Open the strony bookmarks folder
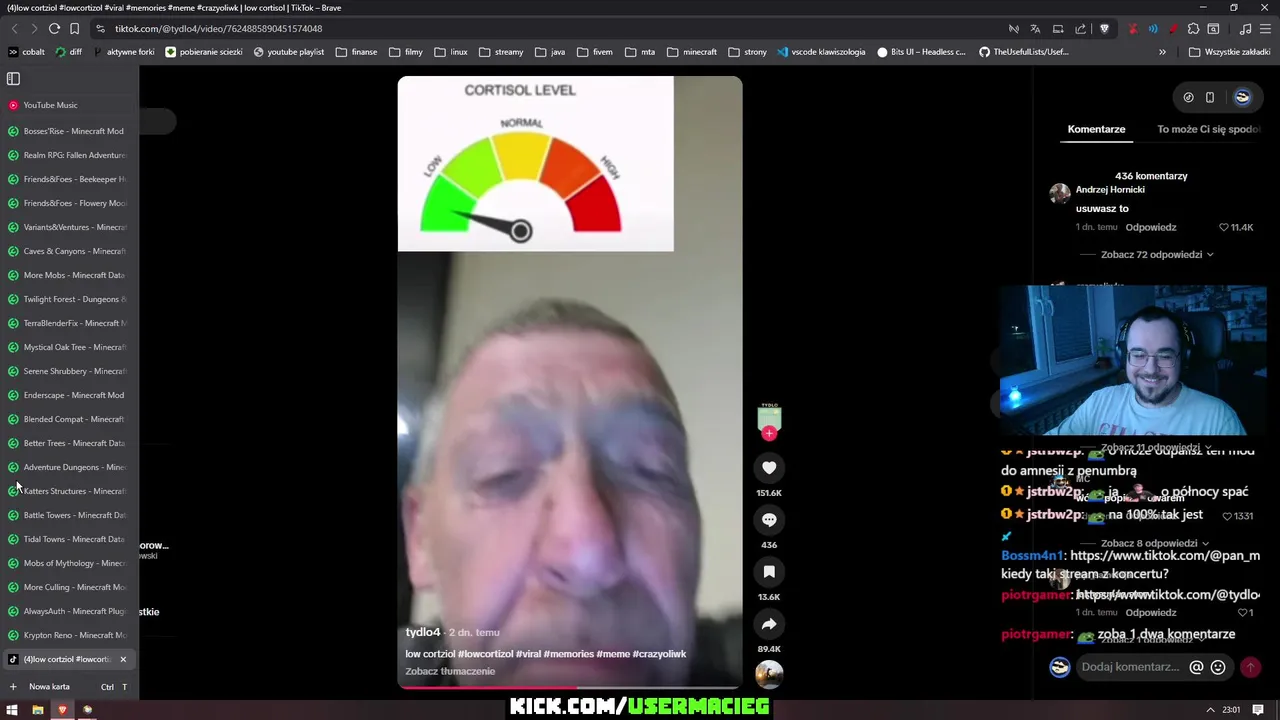This screenshot has height=720, width=1280. coord(747,52)
